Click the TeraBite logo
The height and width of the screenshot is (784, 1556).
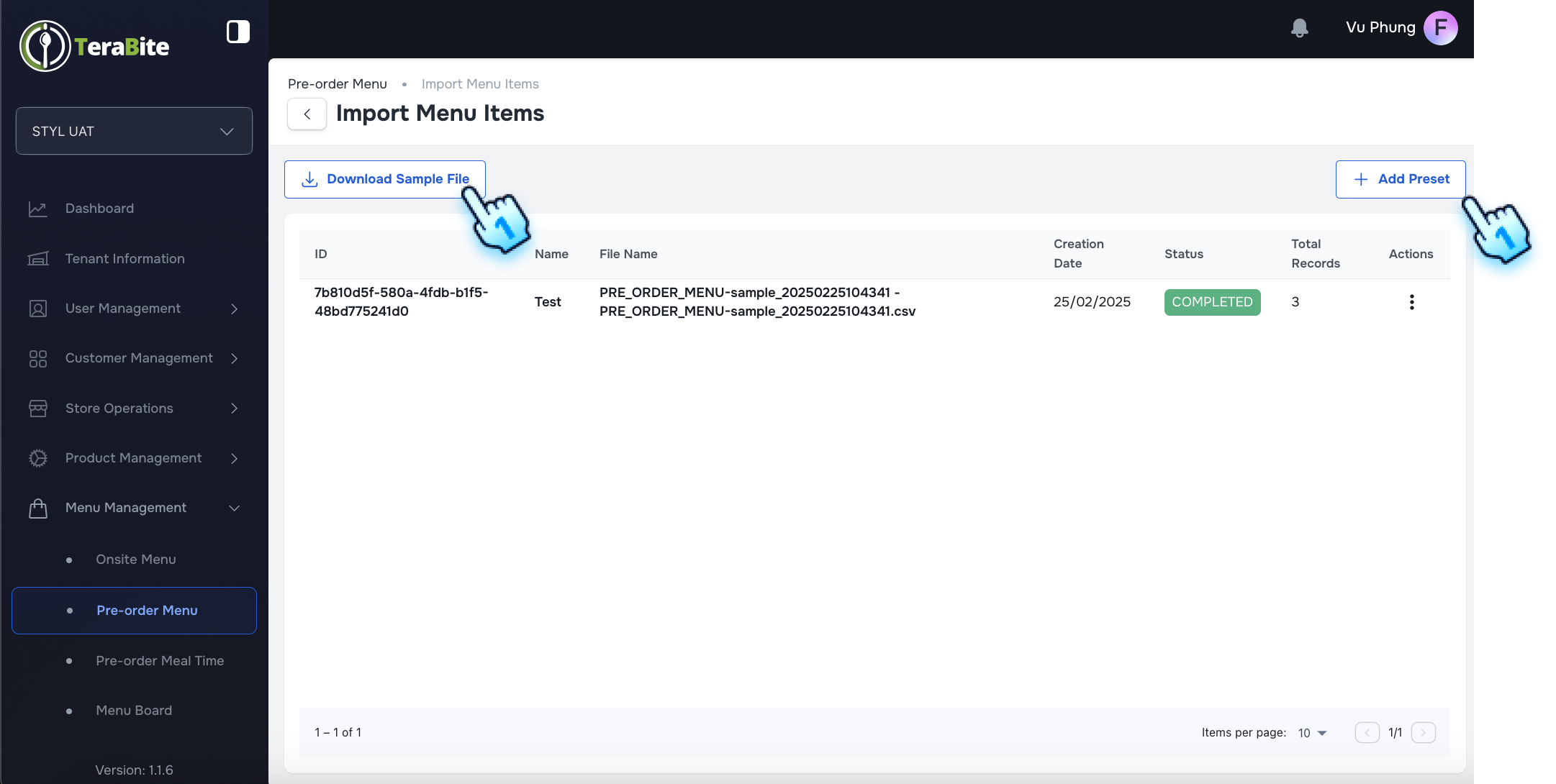pos(94,46)
